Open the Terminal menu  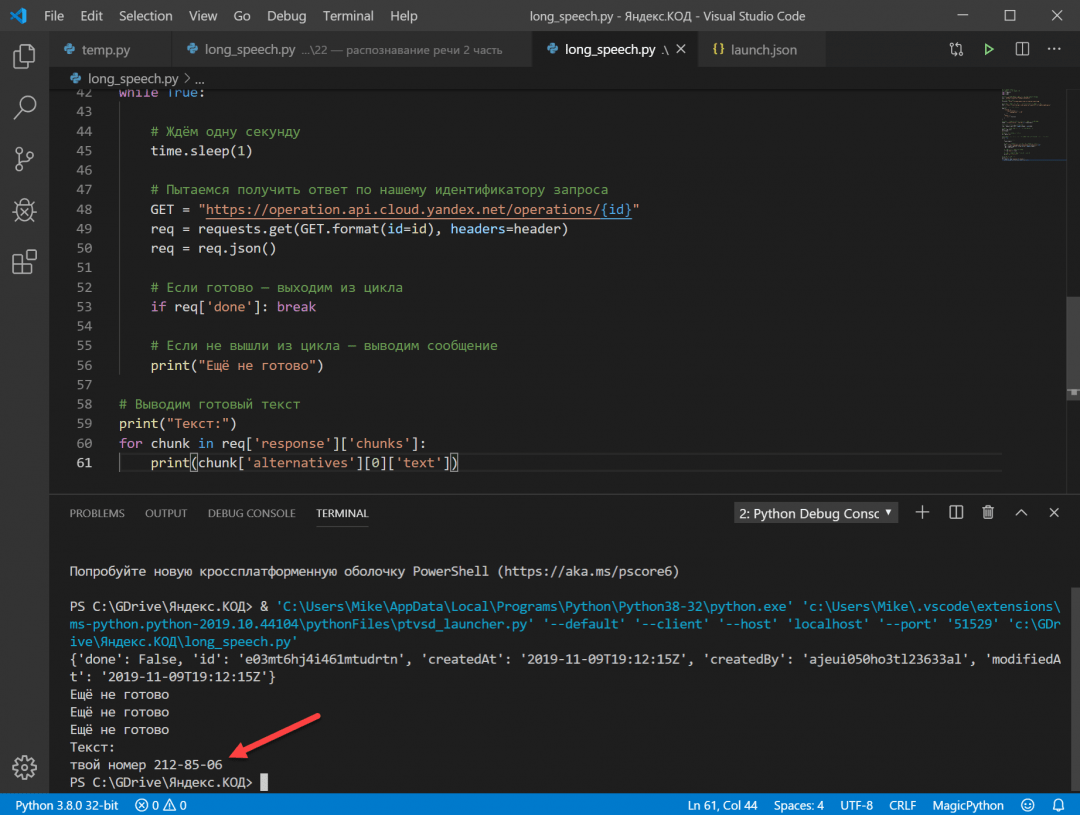(x=348, y=16)
